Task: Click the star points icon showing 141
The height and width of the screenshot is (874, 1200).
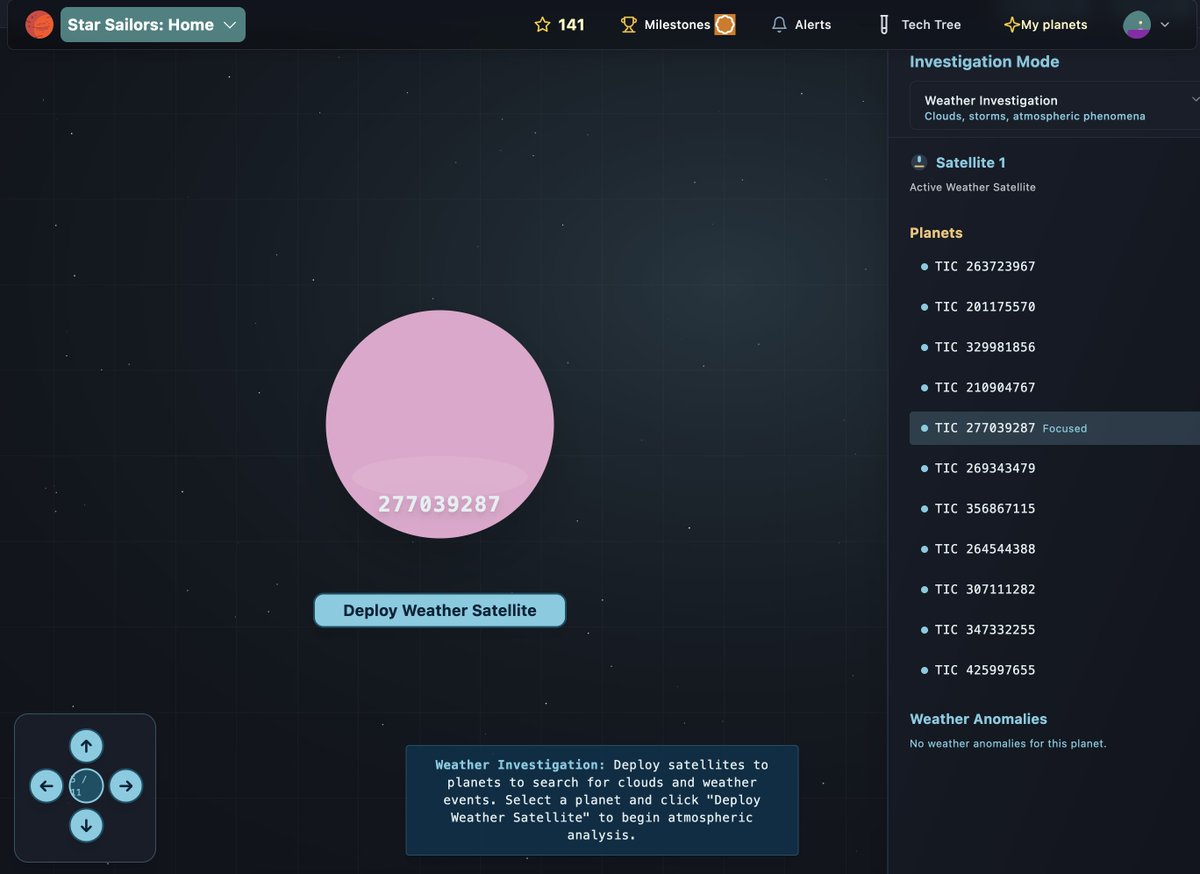Action: point(543,24)
